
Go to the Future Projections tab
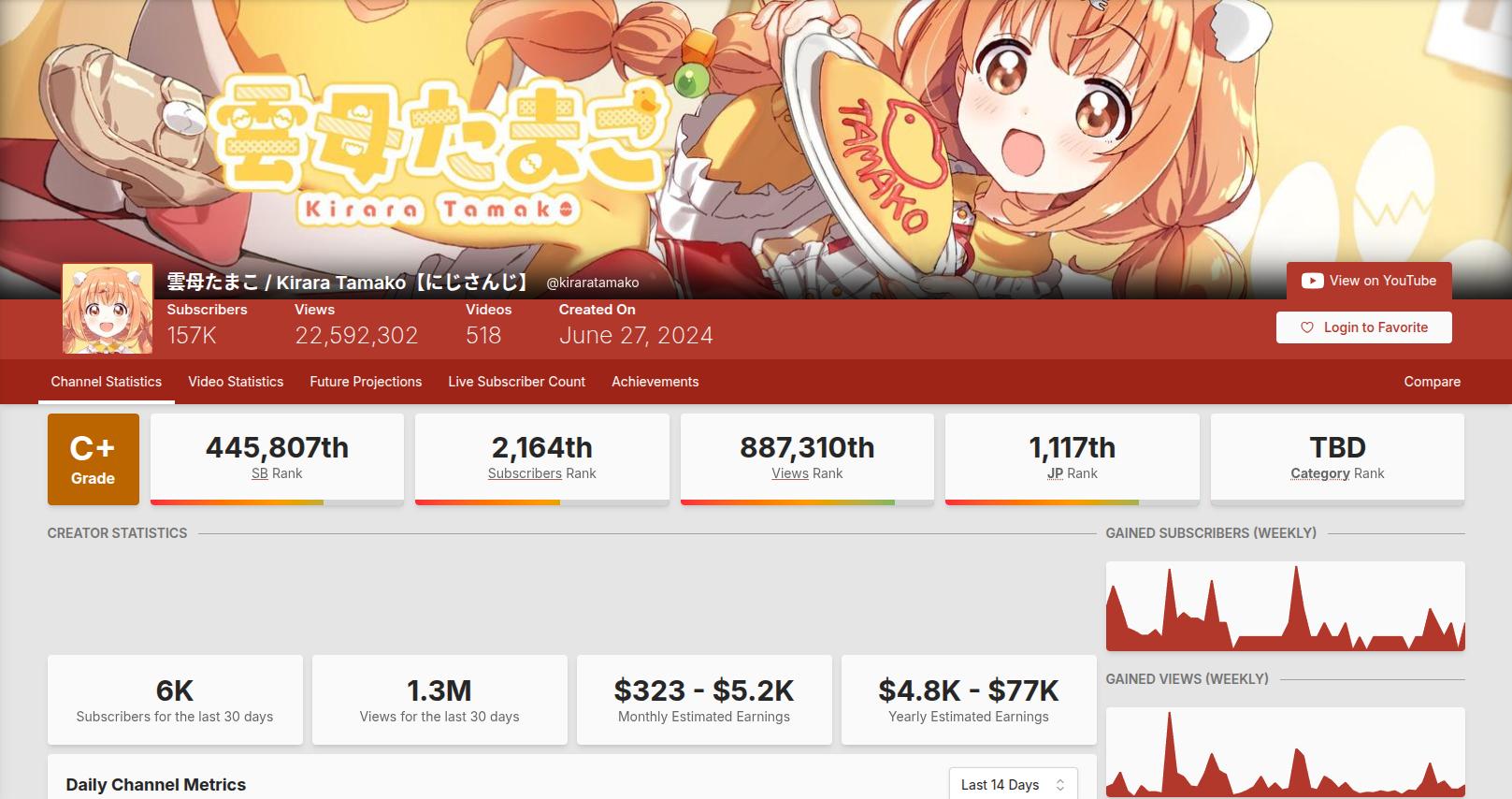[x=366, y=382]
